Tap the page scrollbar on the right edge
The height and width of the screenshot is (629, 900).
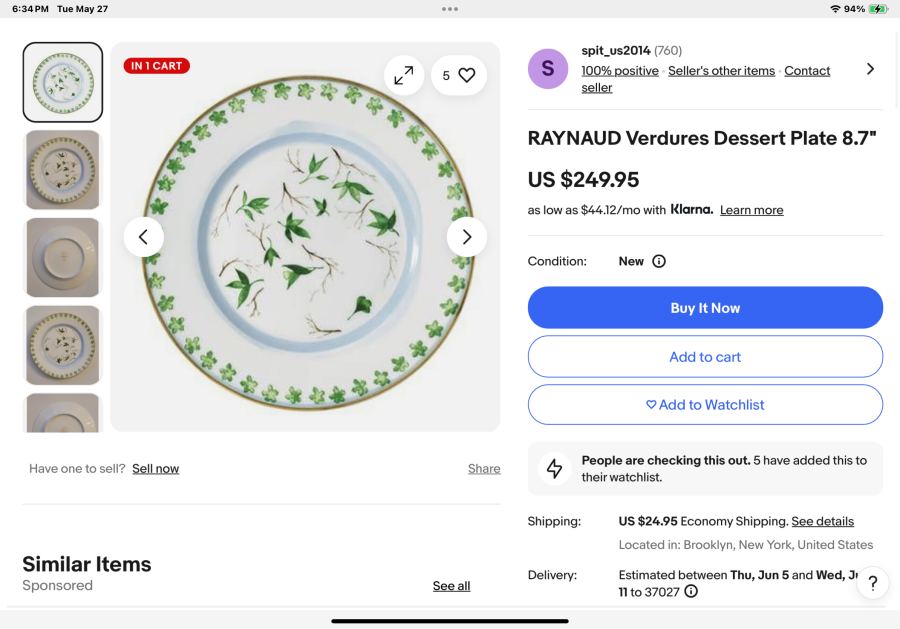coord(897,69)
